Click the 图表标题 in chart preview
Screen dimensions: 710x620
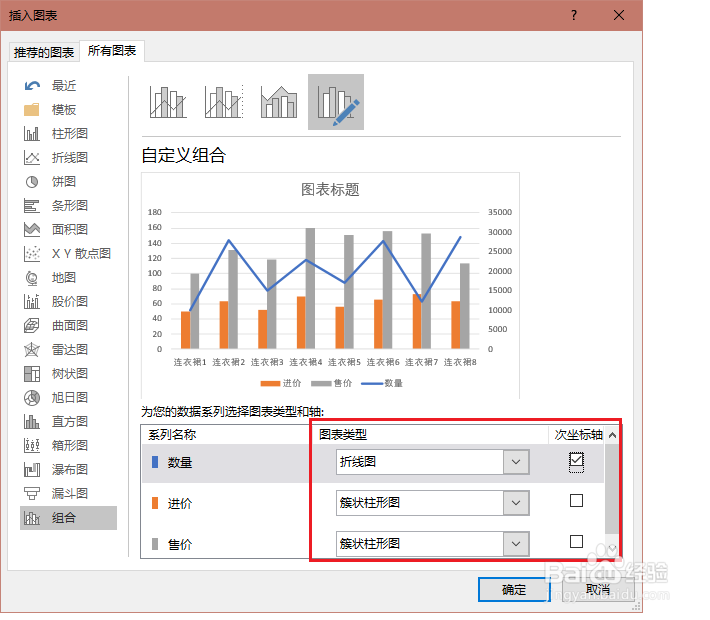tap(330, 189)
